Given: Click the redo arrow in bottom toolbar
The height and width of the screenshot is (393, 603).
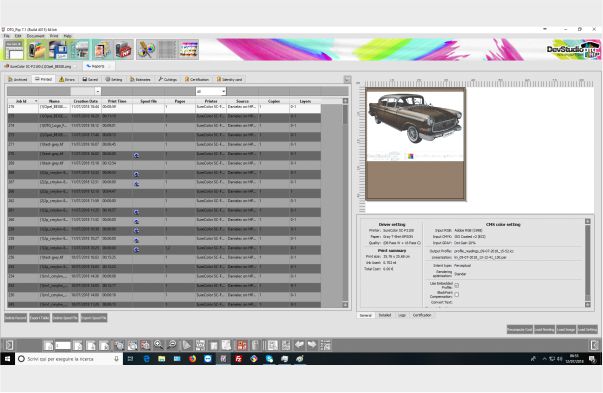Looking at the screenshot, I should (x=312, y=345).
